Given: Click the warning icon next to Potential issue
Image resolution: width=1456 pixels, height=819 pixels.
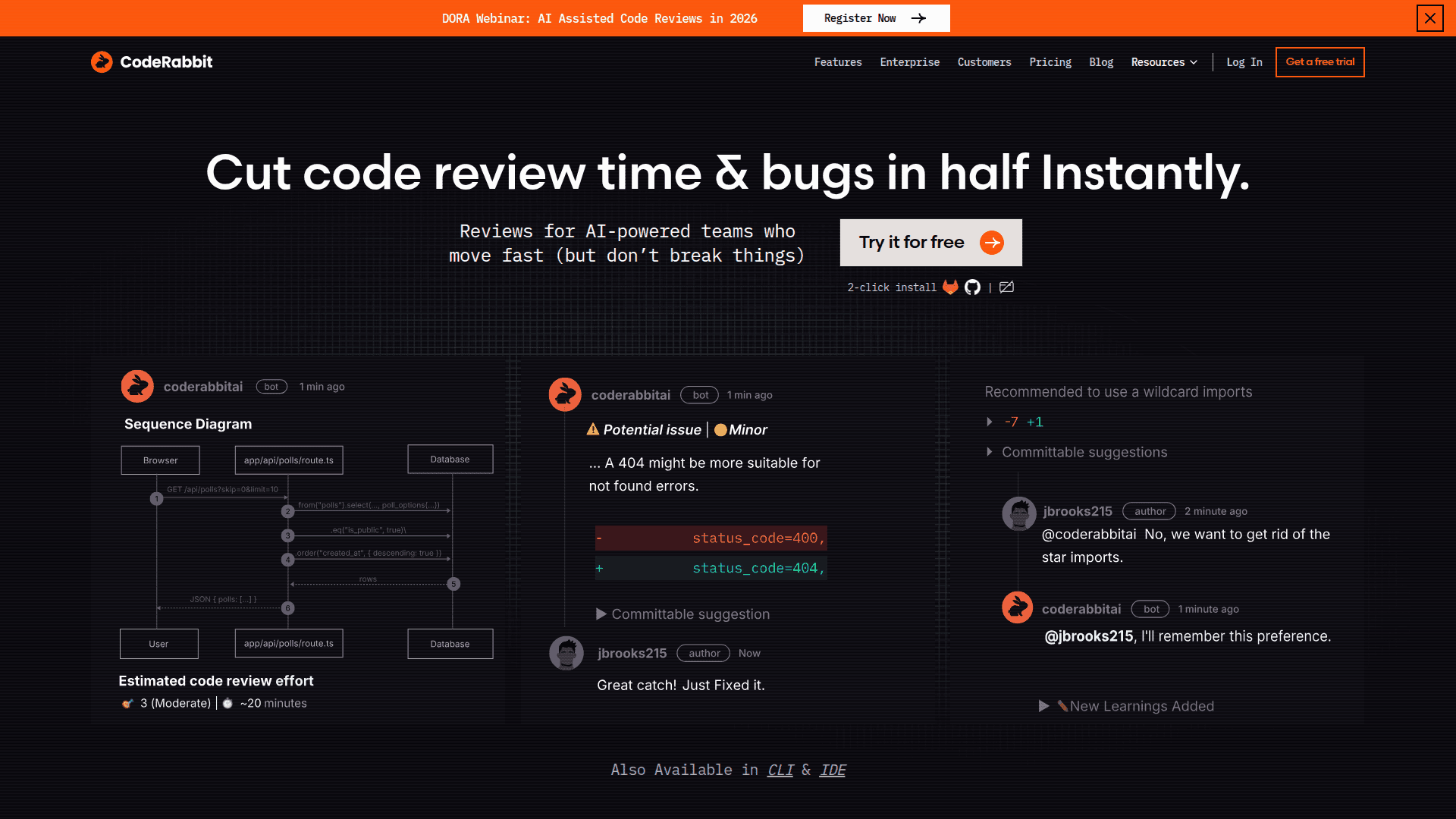Looking at the screenshot, I should click(592, 429).
